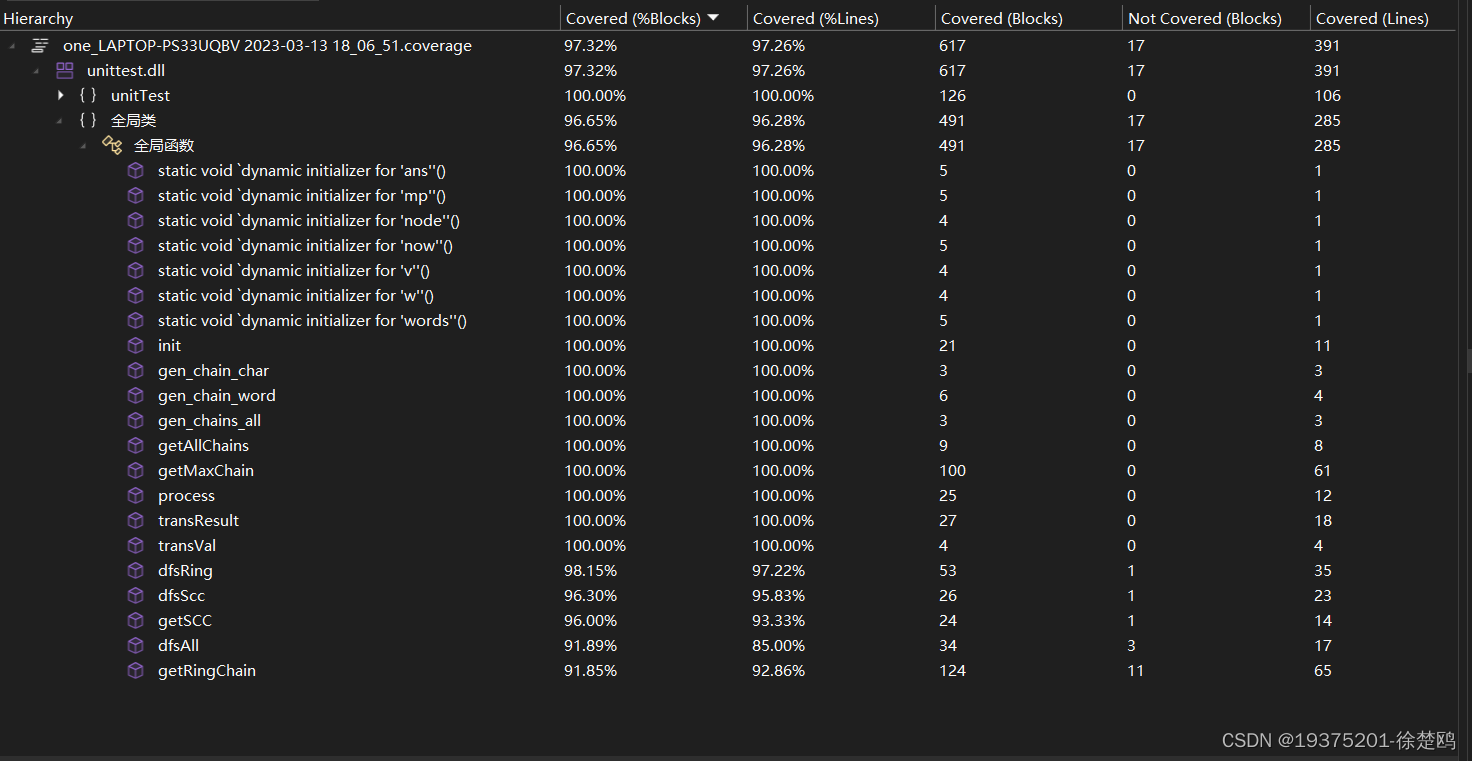Image resolution: width=1472 pixels, height=761 pixels.
Task: Click the coverage file icon for one_LAPTOP-PS33UQBV
Action: coord(40,46)
